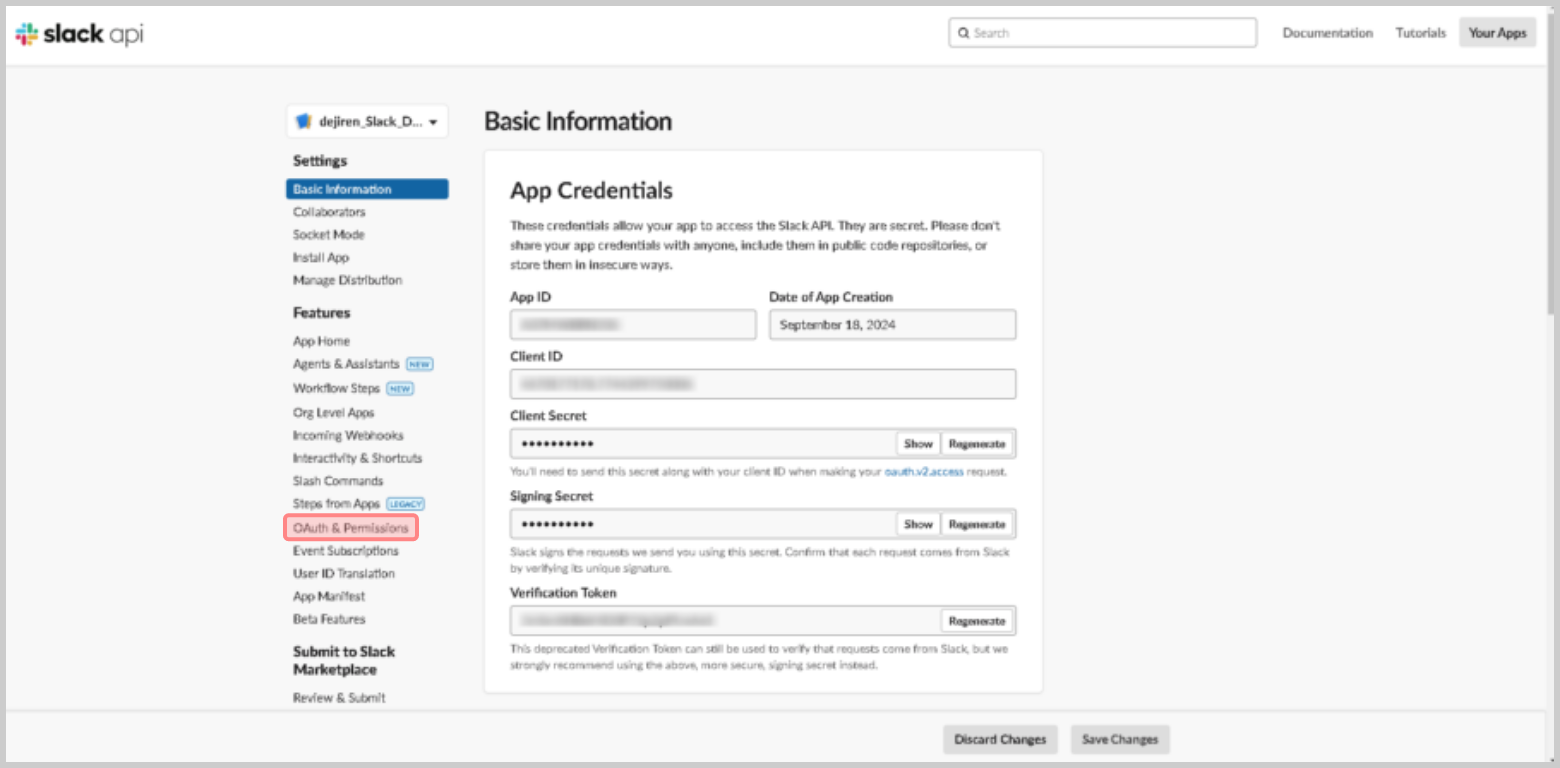The width and height of the screenshot is (1560, 768).
Task: Click the 'App Credentials' heading
Action: tap(591, 191)
